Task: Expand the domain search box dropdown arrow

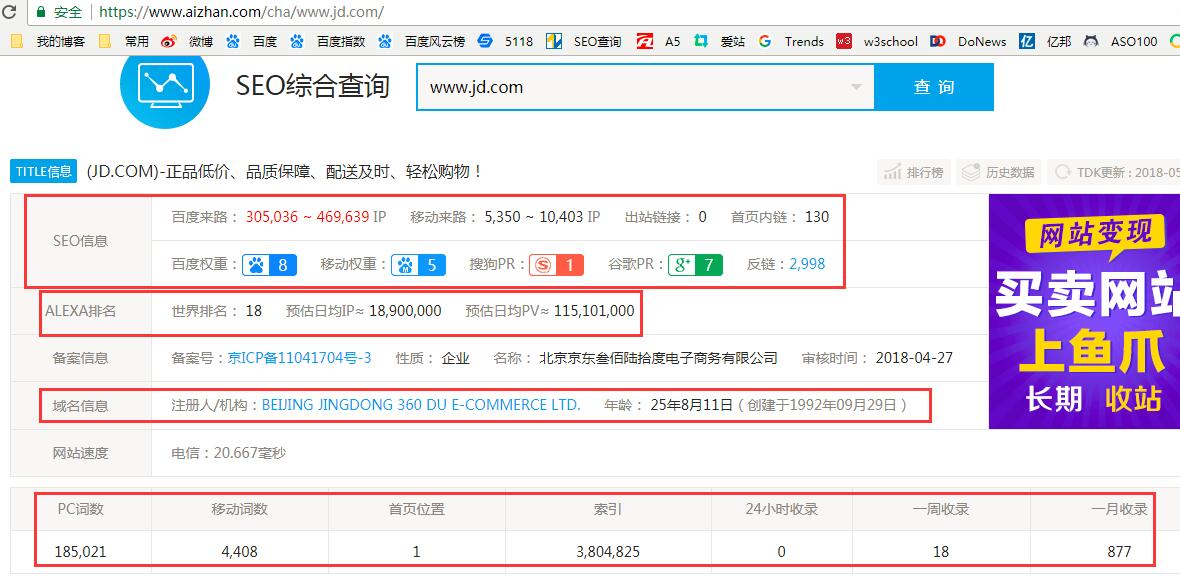Action: (x=856, y=87)
